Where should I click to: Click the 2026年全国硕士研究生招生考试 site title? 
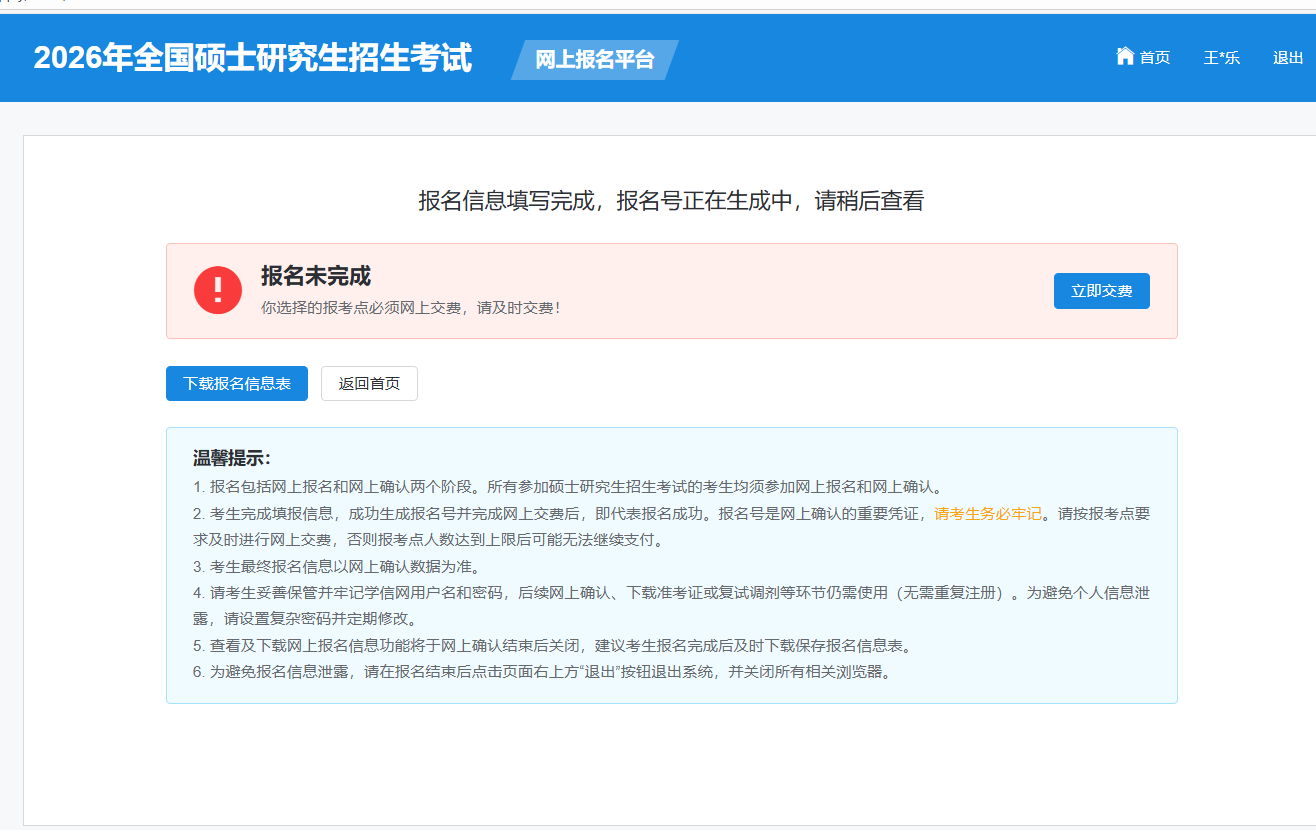(x=253, y=58)
